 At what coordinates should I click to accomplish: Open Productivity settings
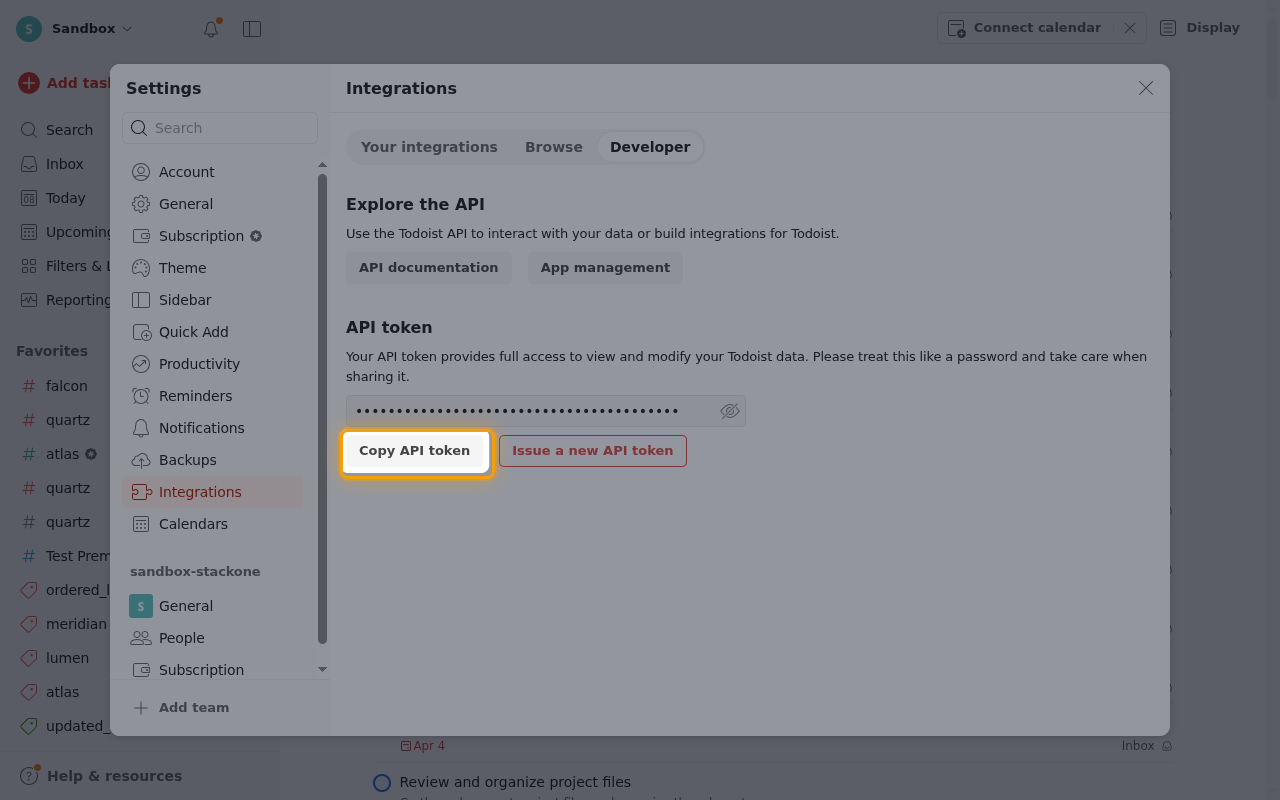coord(213,364)
